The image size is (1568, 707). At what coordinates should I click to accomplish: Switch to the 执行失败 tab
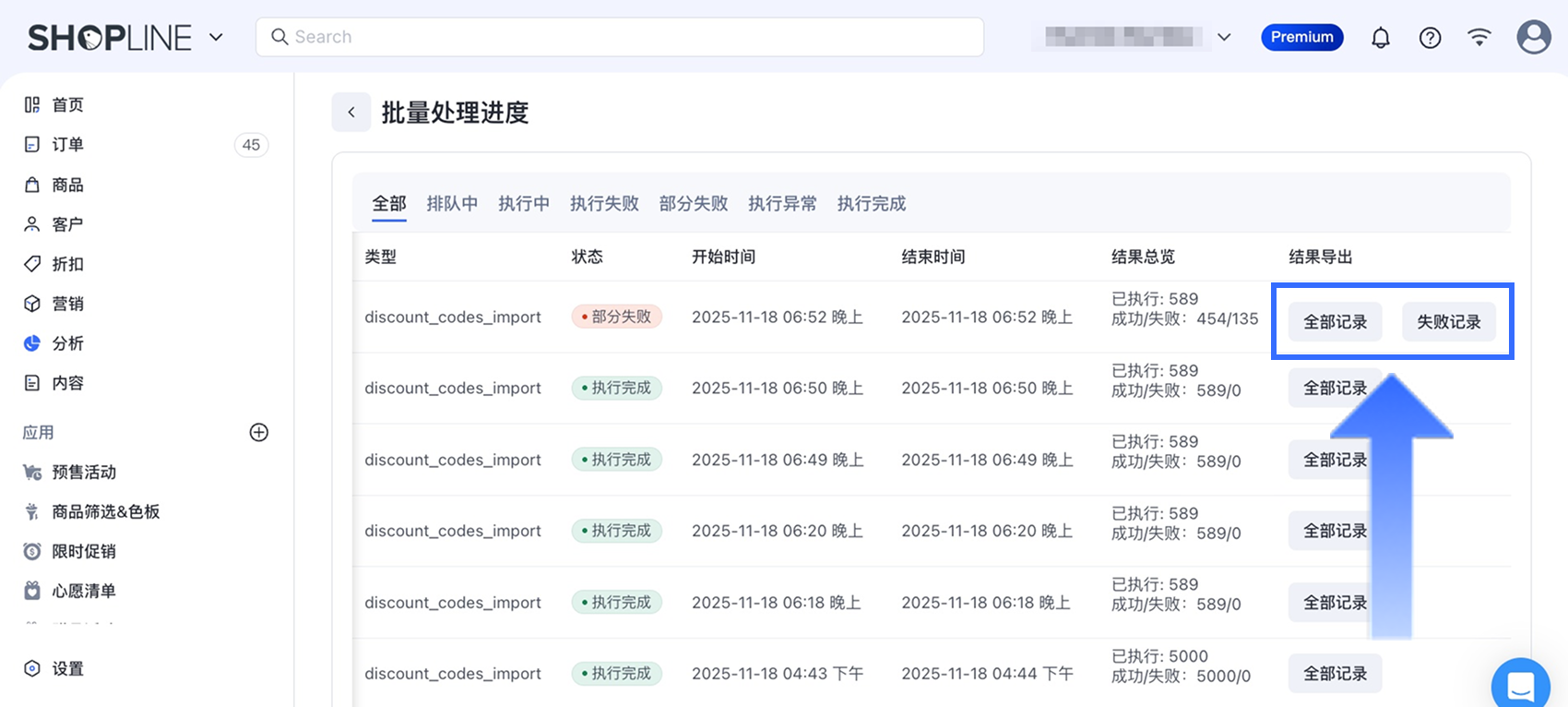pyautogui.click(x=604, y=204)
